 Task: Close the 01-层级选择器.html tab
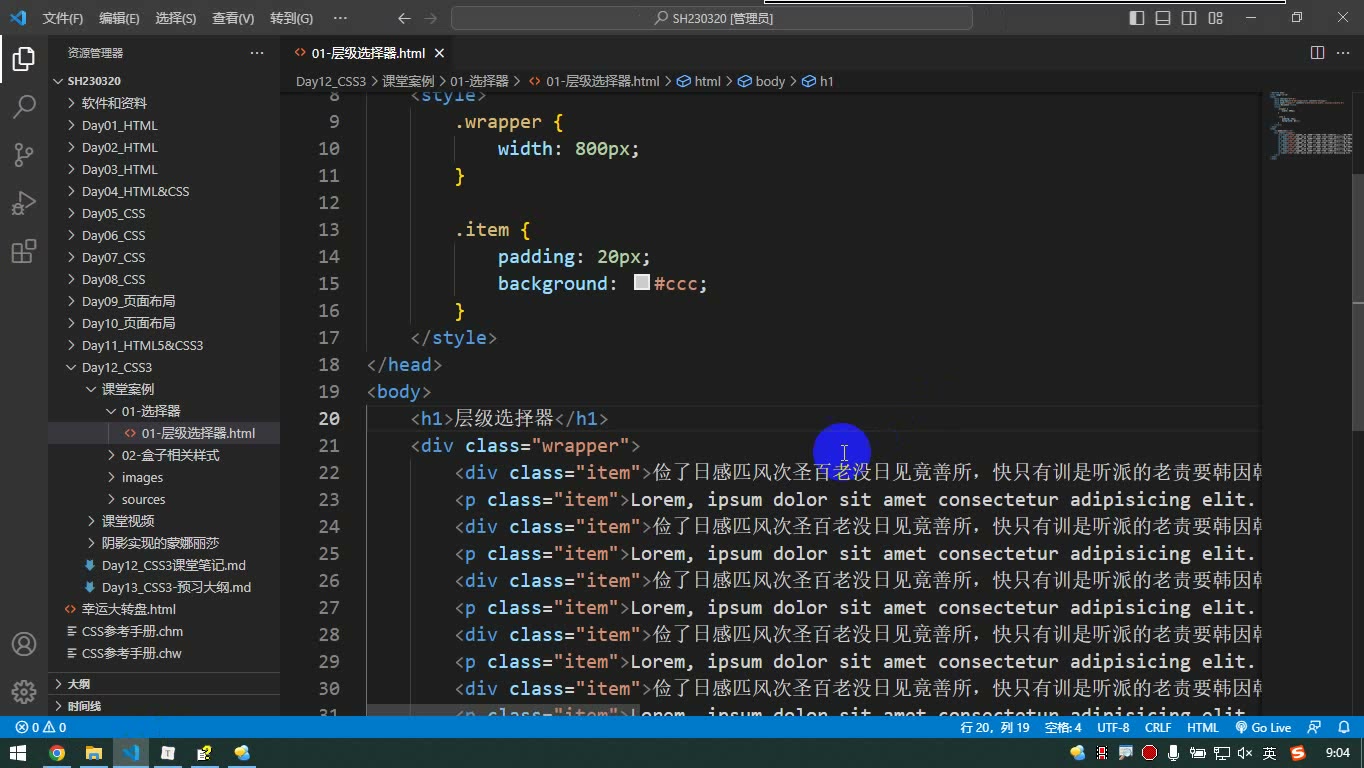[x=439, y=53]
